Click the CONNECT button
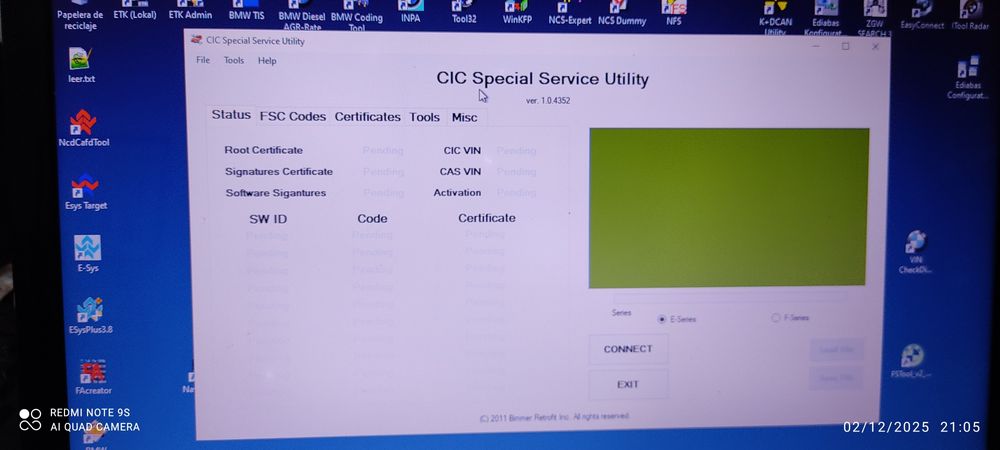1000x450 pixels. point(628,349)
